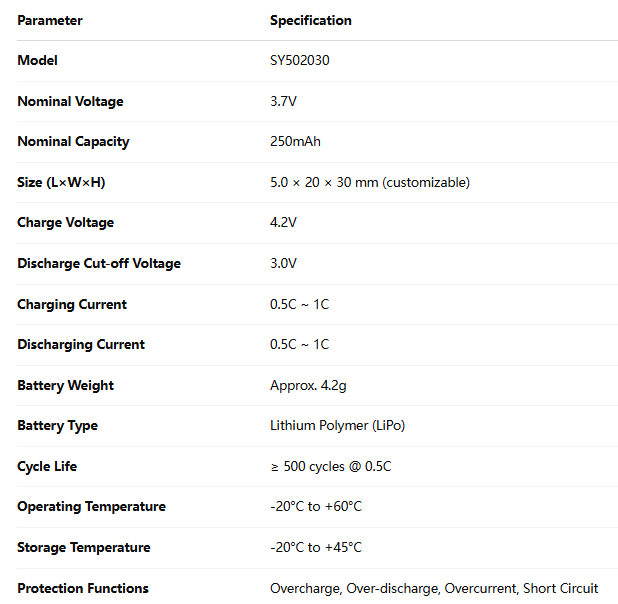Click the Nominal Capacity label
This screenshot has width=618, height=604.
(x=73, y=142)
